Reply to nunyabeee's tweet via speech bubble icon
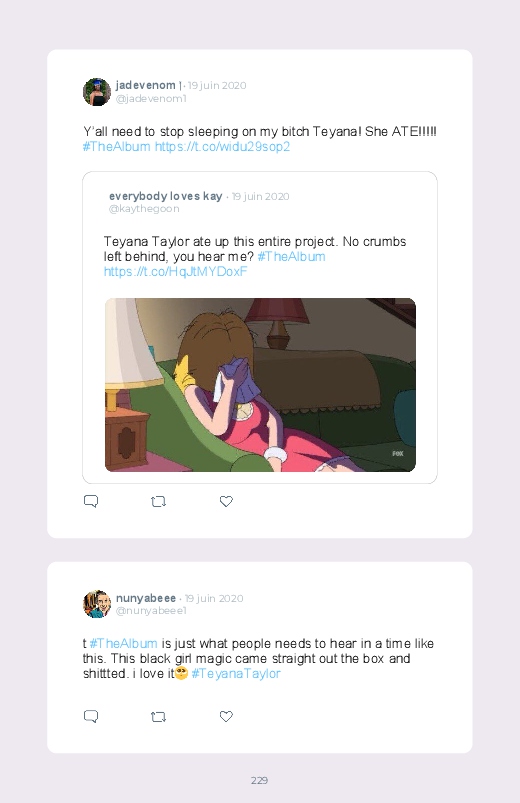Viewport: 520px width, 803px height. click(91, 716)
